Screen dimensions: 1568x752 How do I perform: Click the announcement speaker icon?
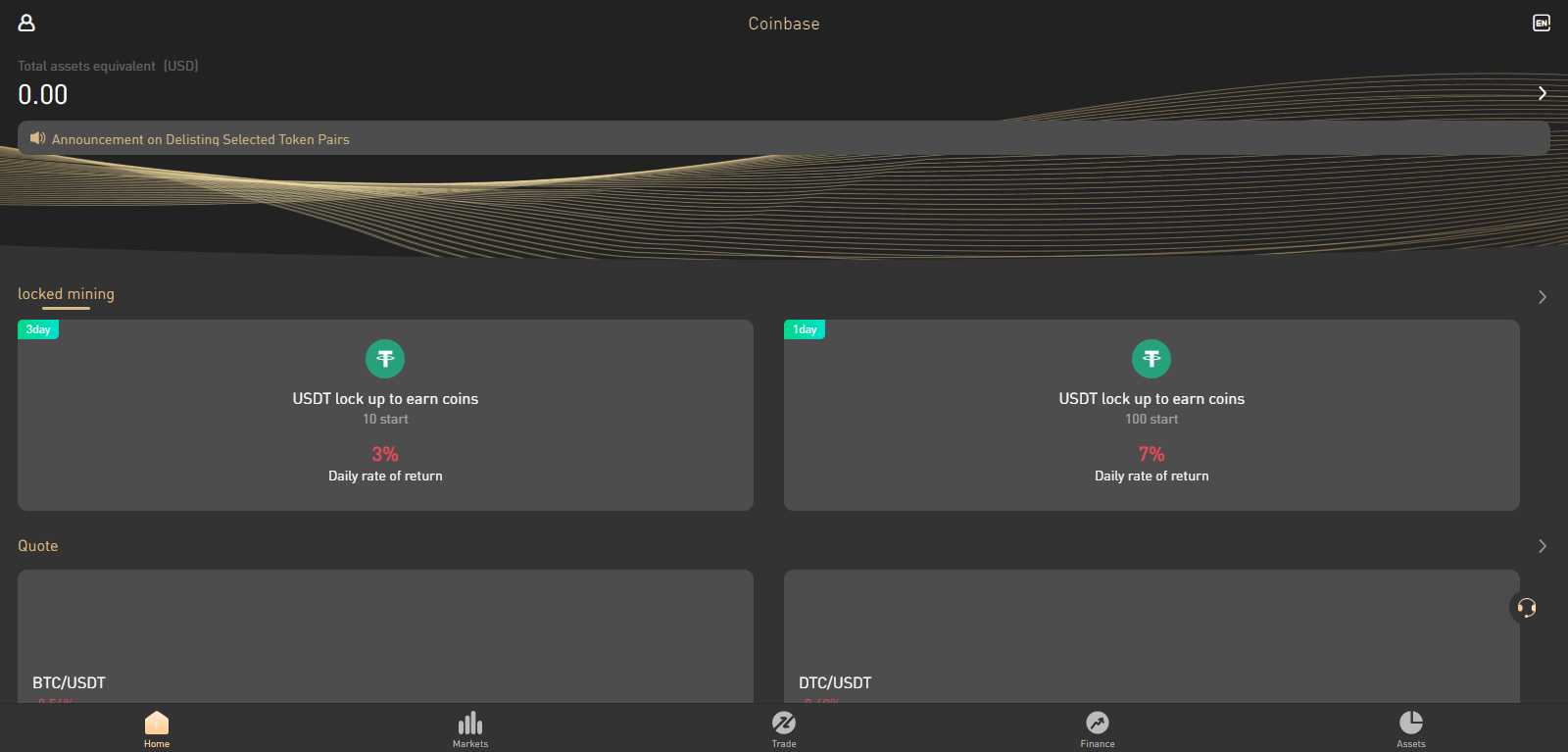click(37, 138)
